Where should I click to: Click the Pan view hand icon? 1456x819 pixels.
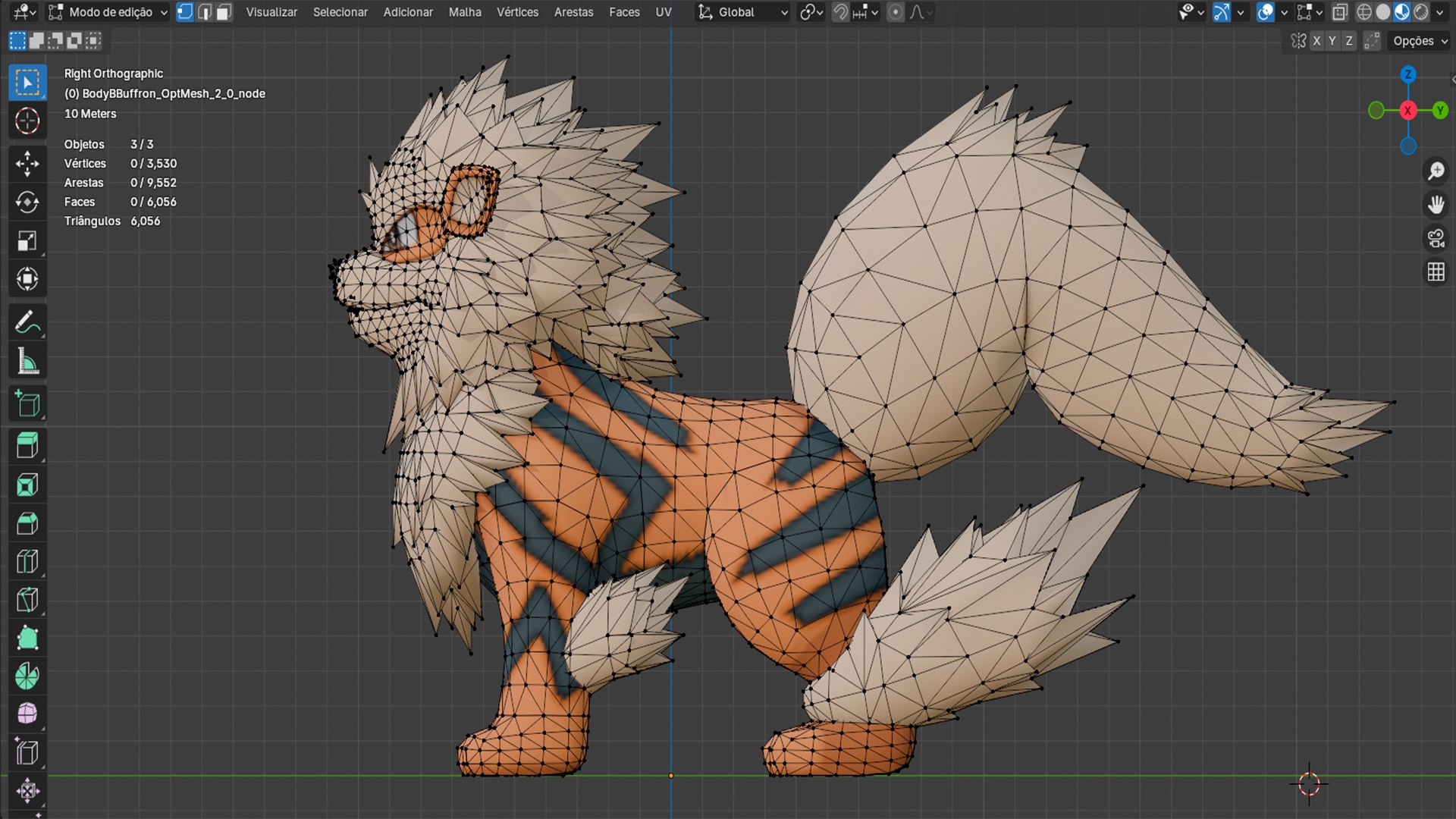1436,205
